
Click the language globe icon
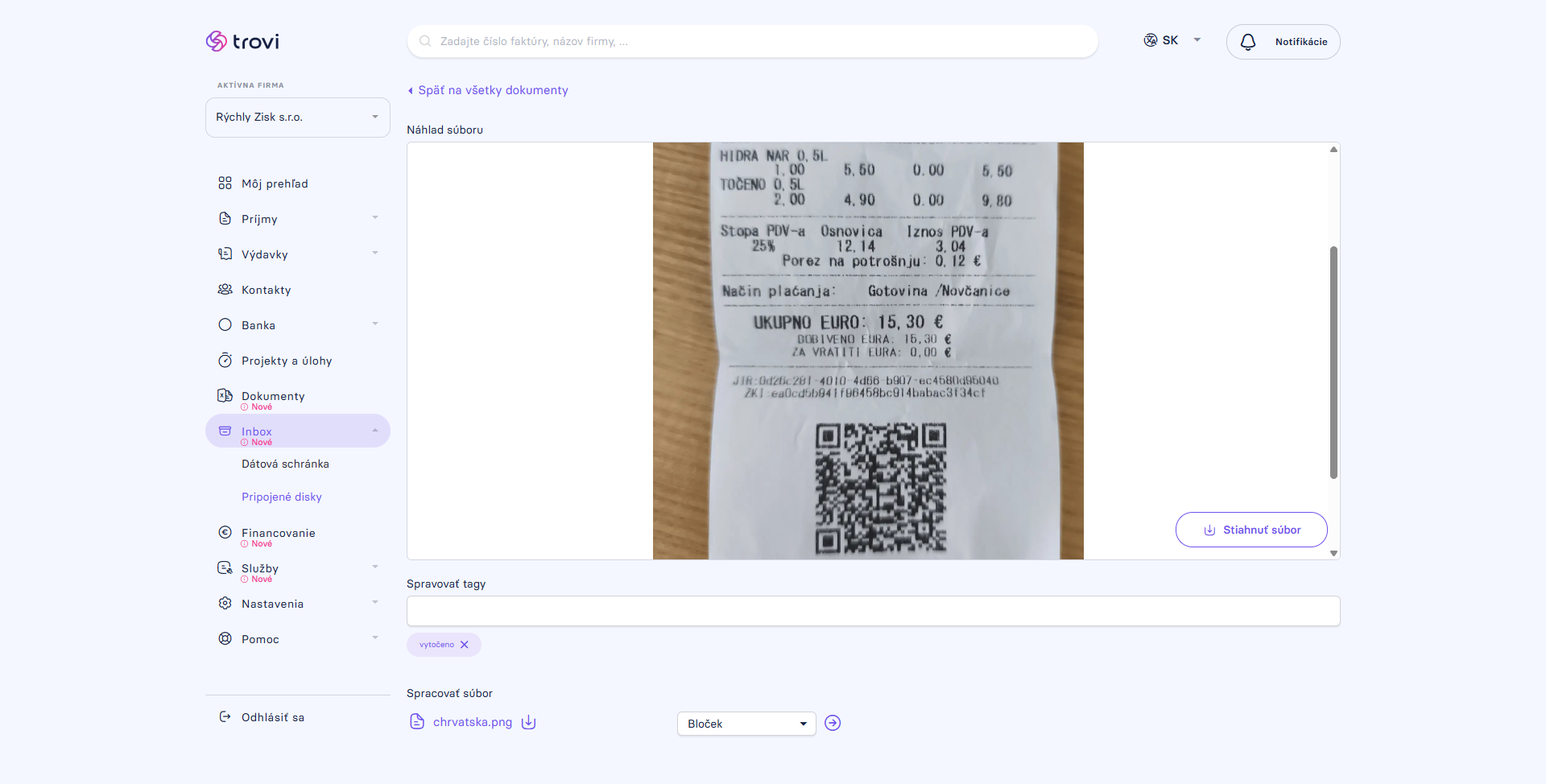1151,40
